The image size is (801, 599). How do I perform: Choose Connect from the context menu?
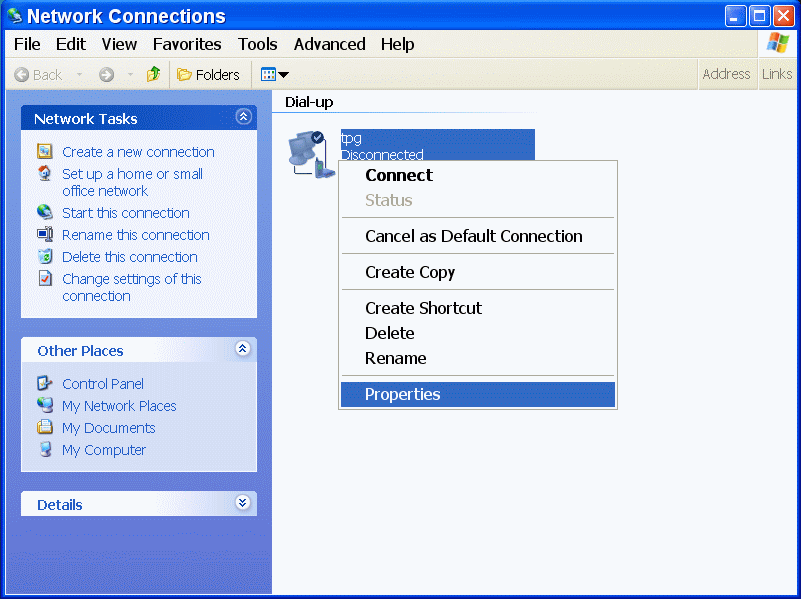478,175
